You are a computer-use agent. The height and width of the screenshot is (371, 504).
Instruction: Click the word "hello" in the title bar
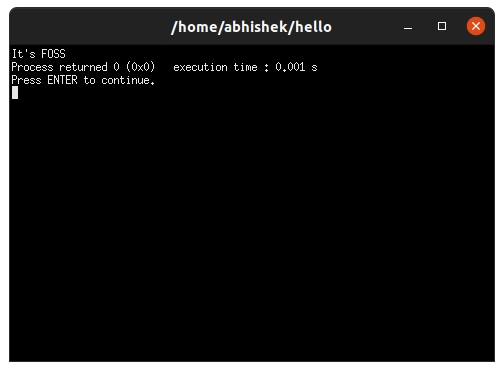click(314, 27)
